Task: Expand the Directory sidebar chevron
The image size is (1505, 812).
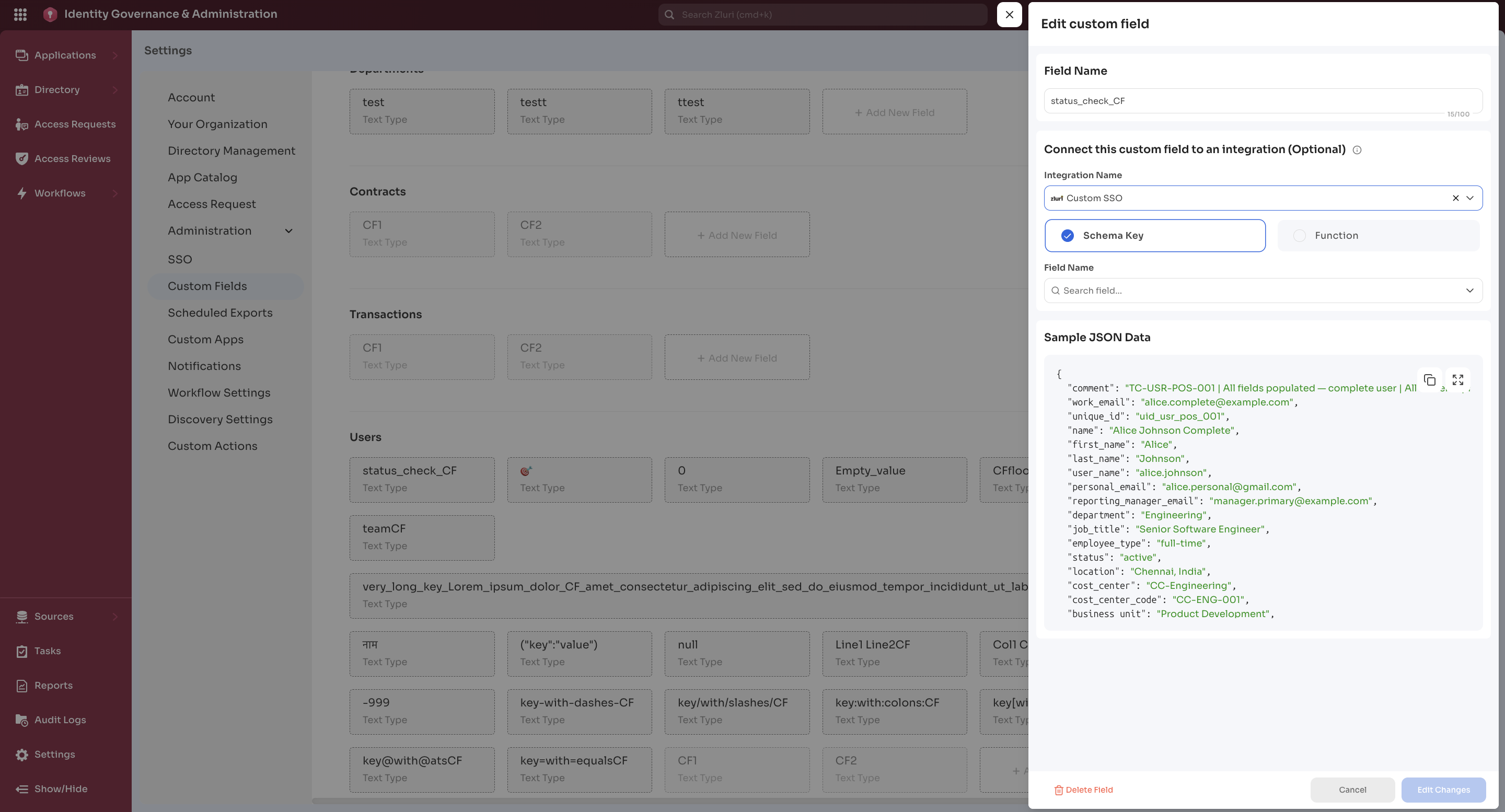Action: [115, 89]
